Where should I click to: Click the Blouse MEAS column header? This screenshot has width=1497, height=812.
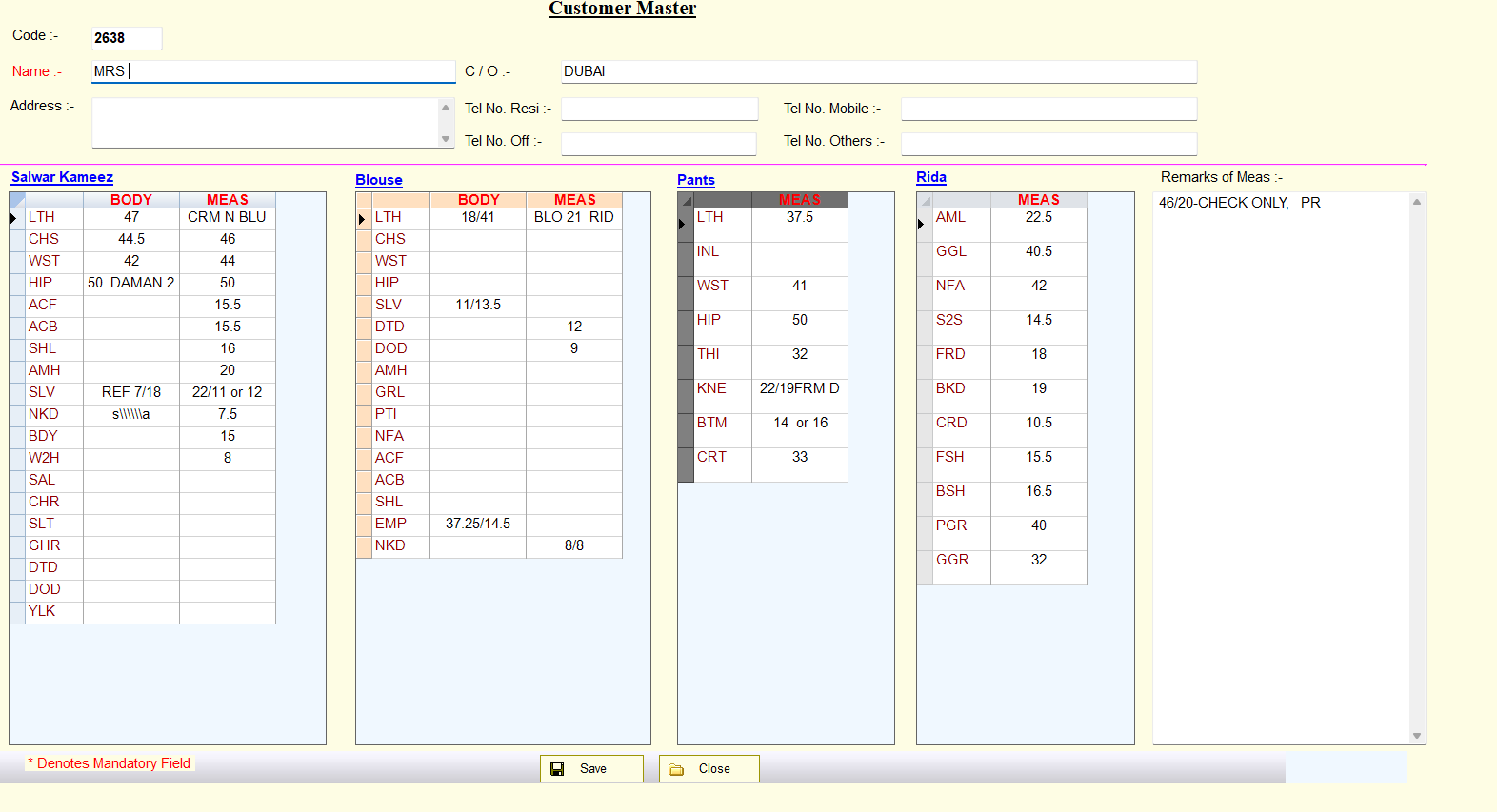pos(574,200)
